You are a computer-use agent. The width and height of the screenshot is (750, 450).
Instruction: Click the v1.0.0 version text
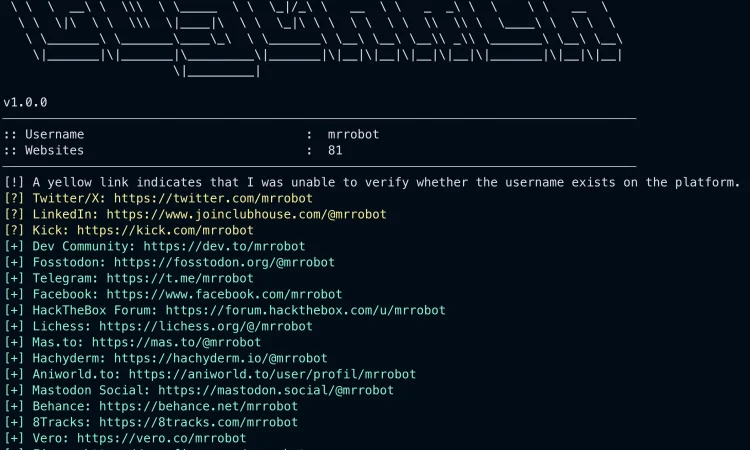25,102
